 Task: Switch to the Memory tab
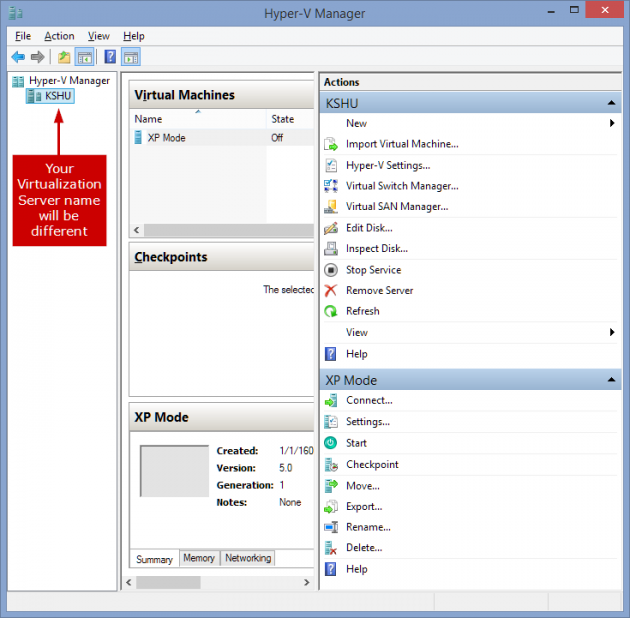pyautogui.click(x=199, y=558)
